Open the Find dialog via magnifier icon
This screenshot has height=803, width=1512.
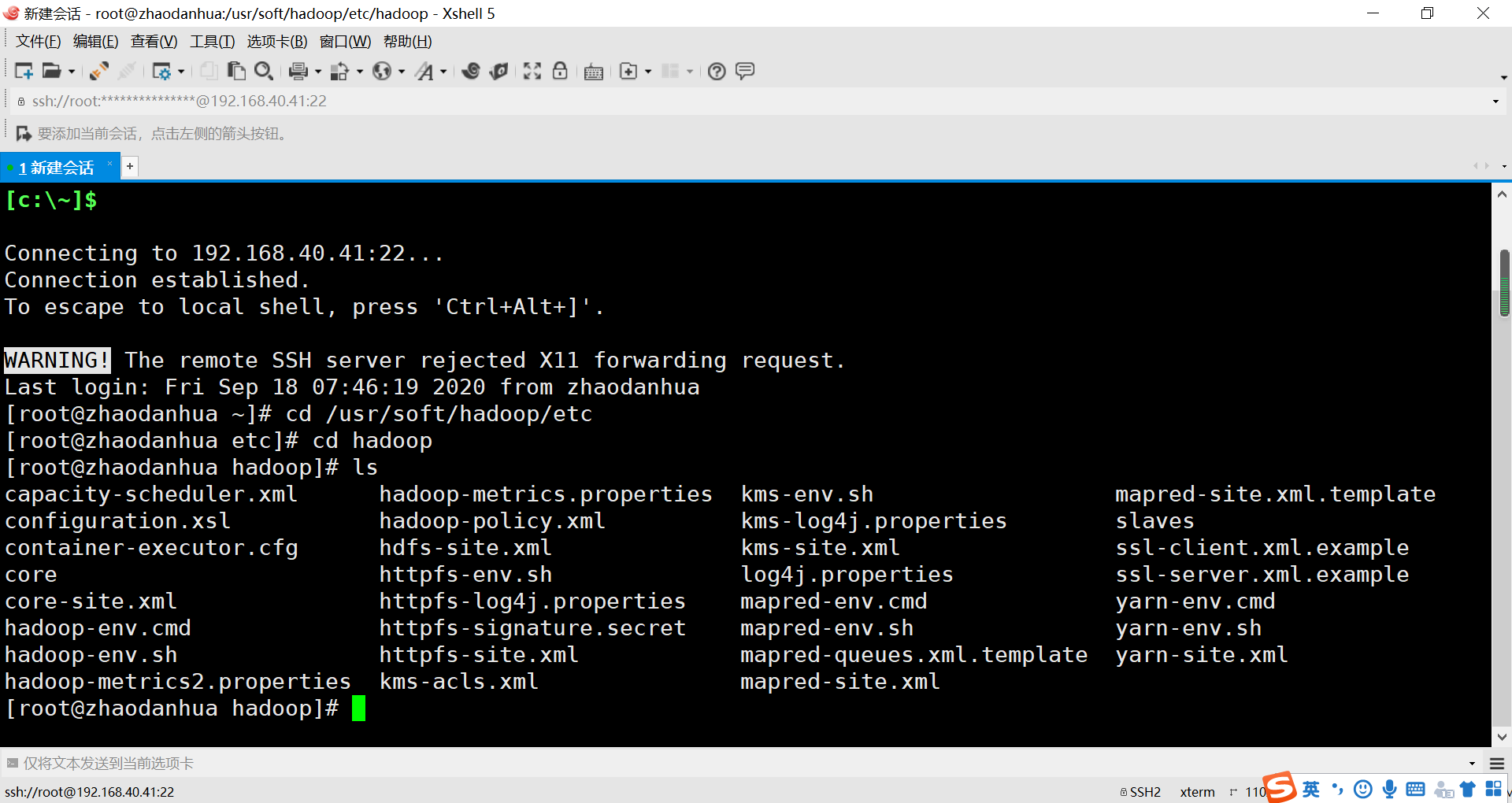(263, 71)
